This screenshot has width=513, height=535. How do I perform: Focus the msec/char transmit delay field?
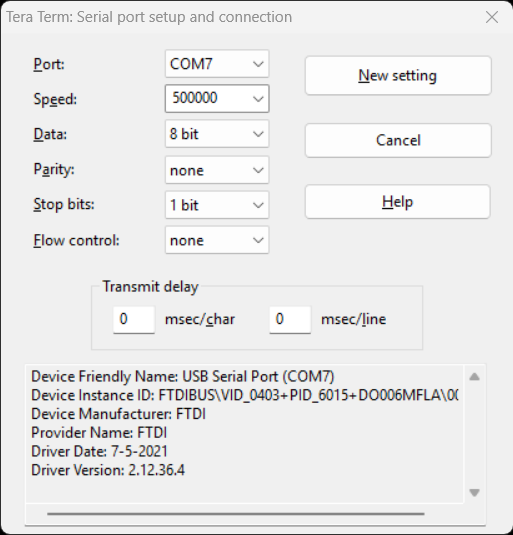point(134,319)
